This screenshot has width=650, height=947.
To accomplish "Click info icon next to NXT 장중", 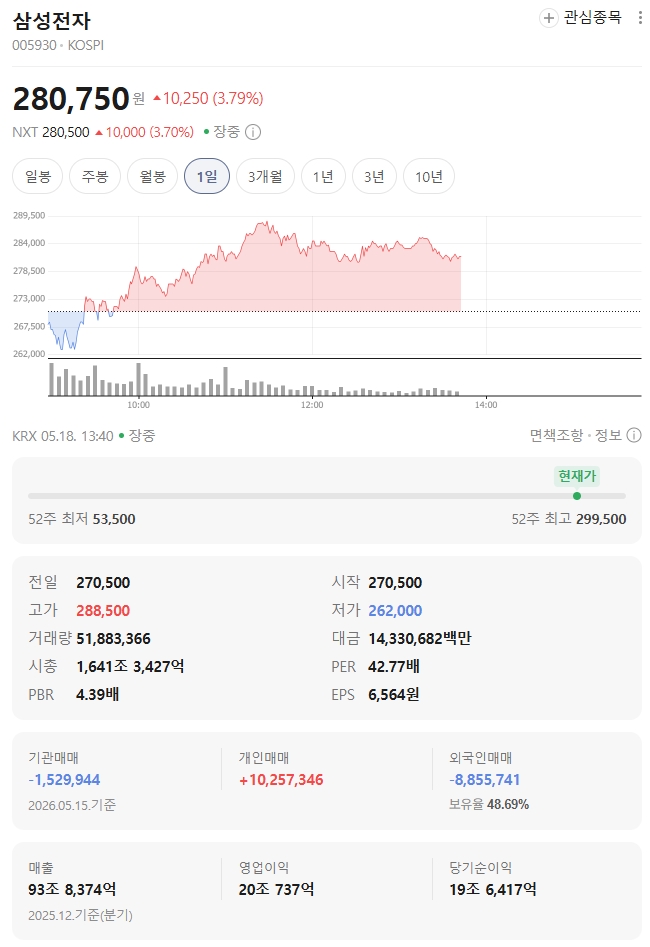I will tap(253, 132).
